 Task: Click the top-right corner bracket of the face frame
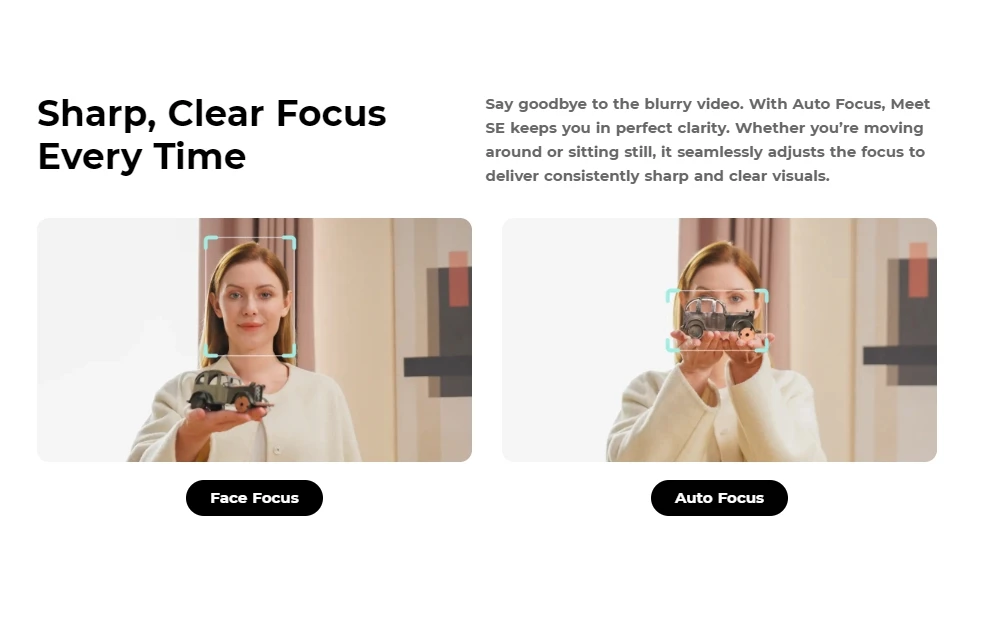tap(290, 242)
